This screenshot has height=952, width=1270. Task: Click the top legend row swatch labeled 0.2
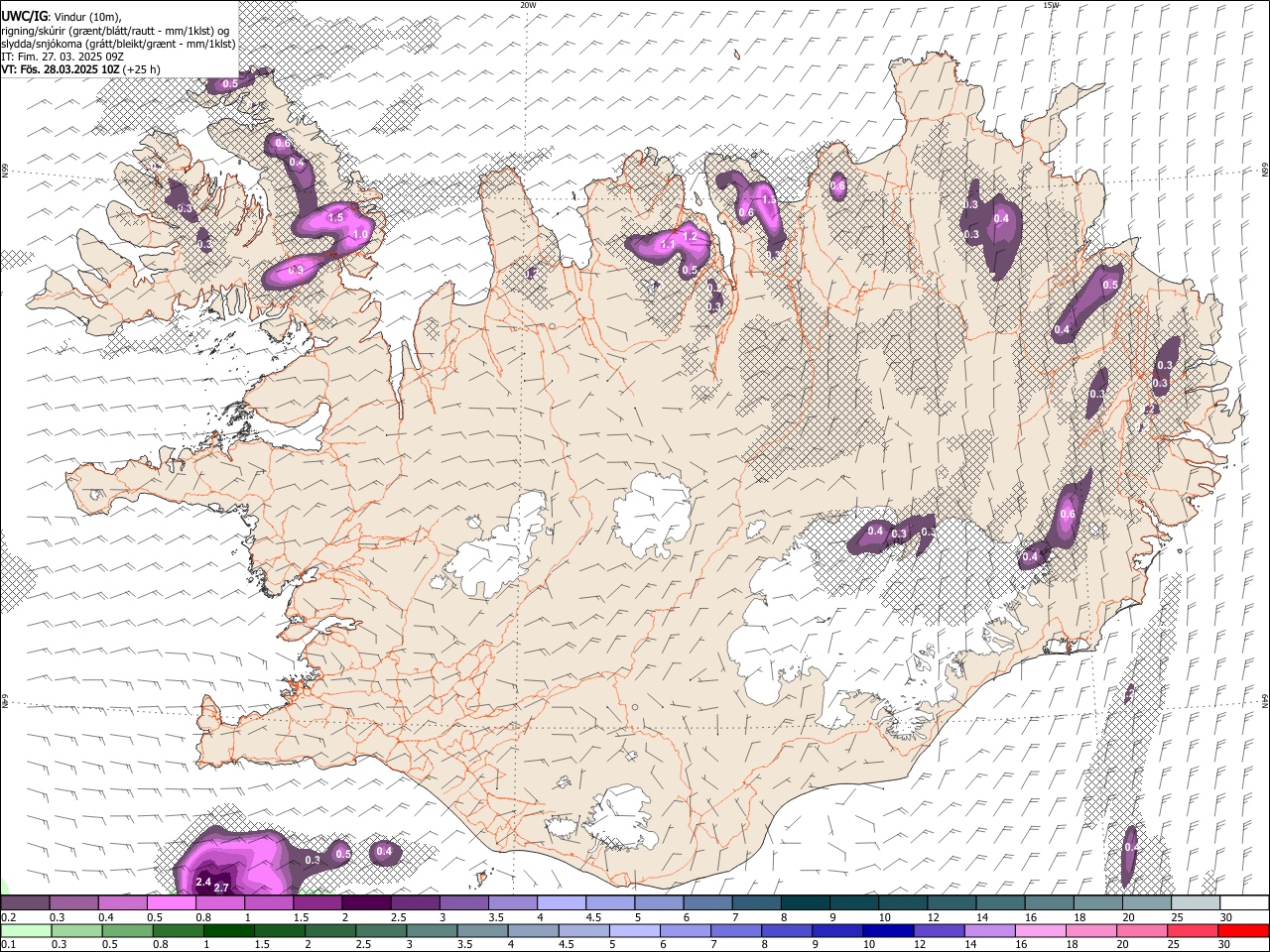pyautogui.click(x=25, y=903)
